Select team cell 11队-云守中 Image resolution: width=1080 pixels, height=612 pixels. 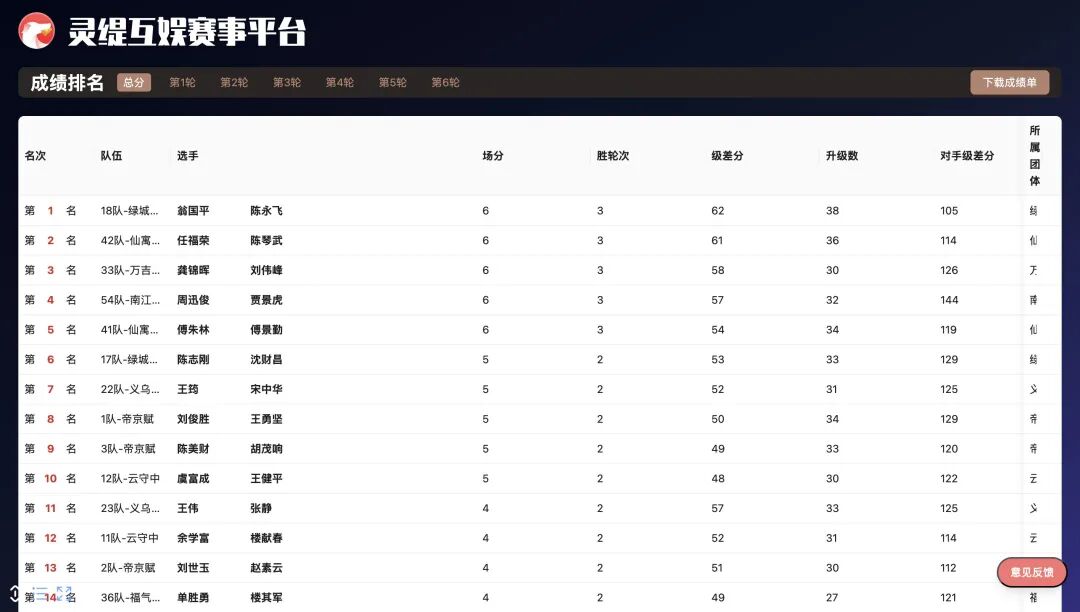tap(129, 538)
